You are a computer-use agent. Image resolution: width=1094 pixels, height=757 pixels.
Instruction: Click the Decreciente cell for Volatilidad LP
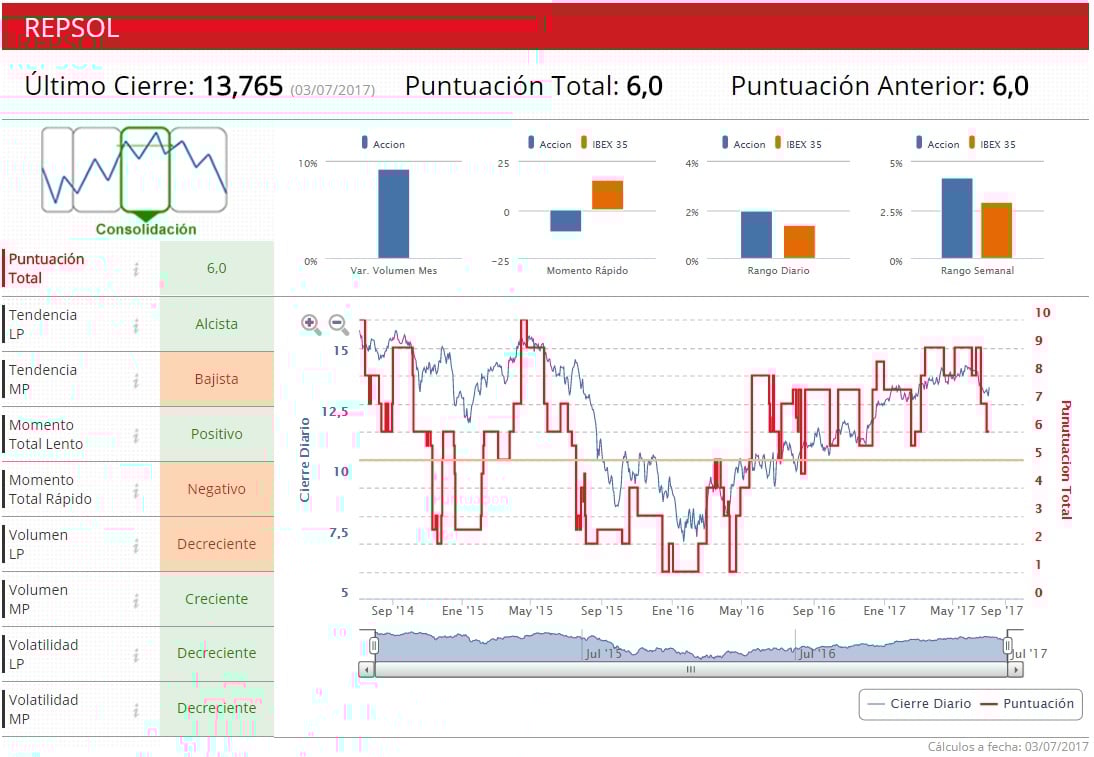pos(217,654)
